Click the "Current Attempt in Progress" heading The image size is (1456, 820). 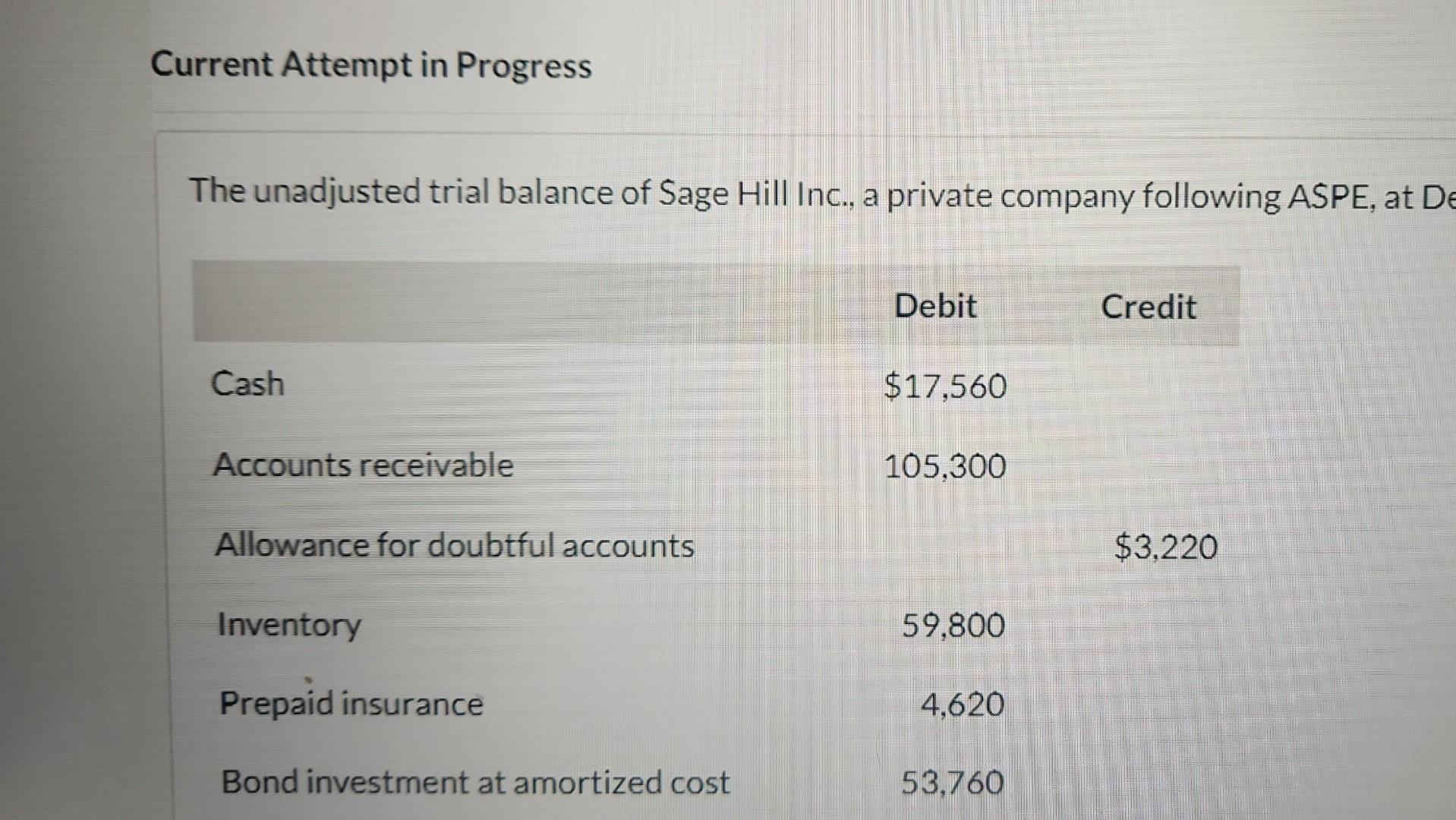370,65
